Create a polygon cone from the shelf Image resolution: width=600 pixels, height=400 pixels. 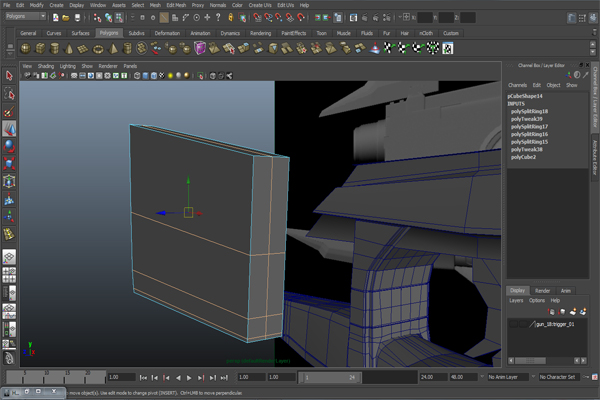click(69, 49)
